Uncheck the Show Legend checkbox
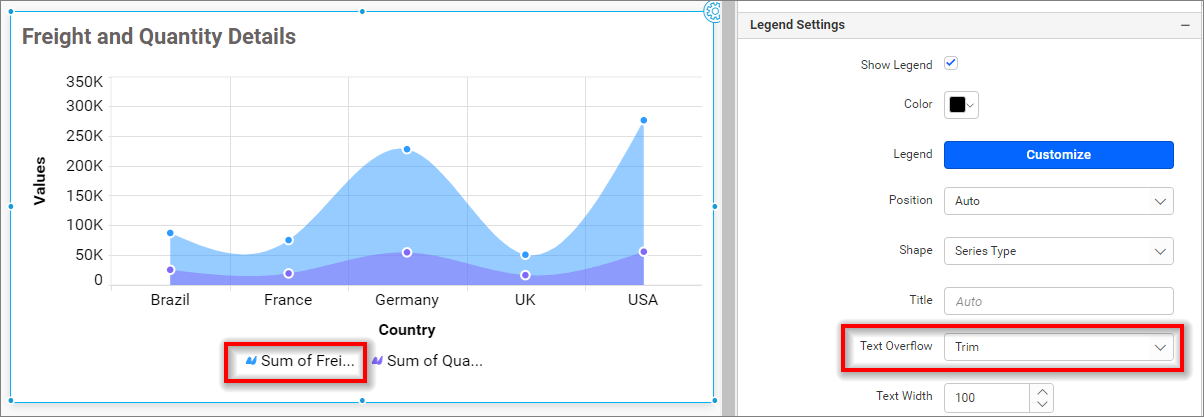Image resolution: width=1204 pixels, height=417 pixels. coord(951,63)
